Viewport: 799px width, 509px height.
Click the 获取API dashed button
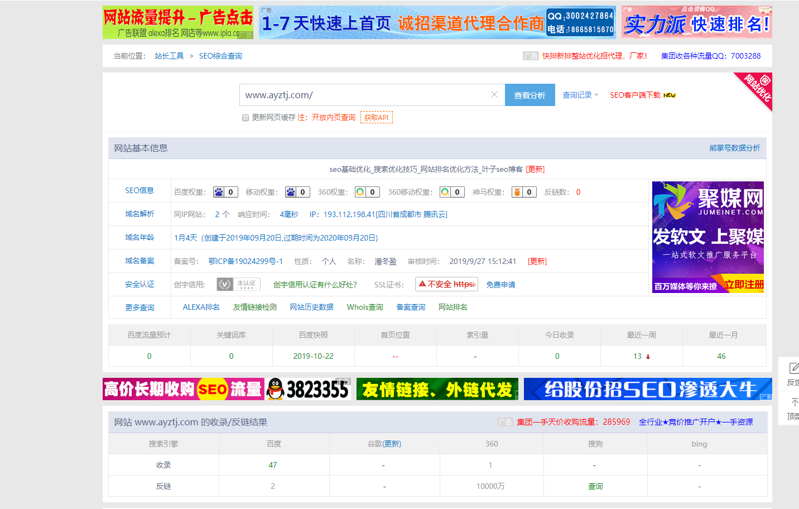(x=377, y=118)
